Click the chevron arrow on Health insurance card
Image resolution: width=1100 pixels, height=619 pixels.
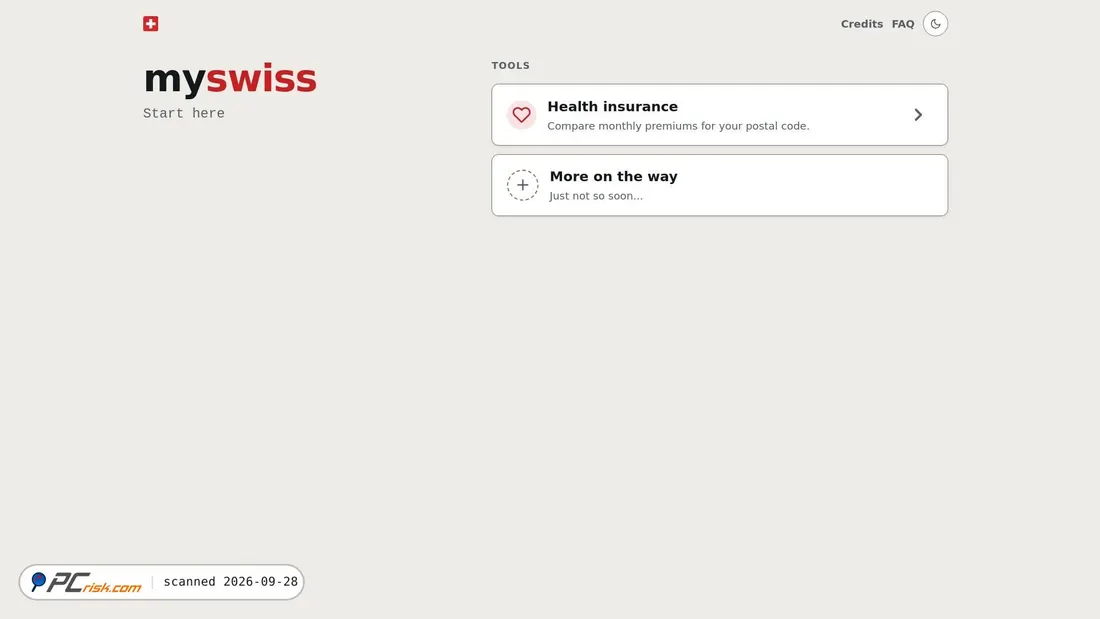pyautogui.click(x=918, y=114)
